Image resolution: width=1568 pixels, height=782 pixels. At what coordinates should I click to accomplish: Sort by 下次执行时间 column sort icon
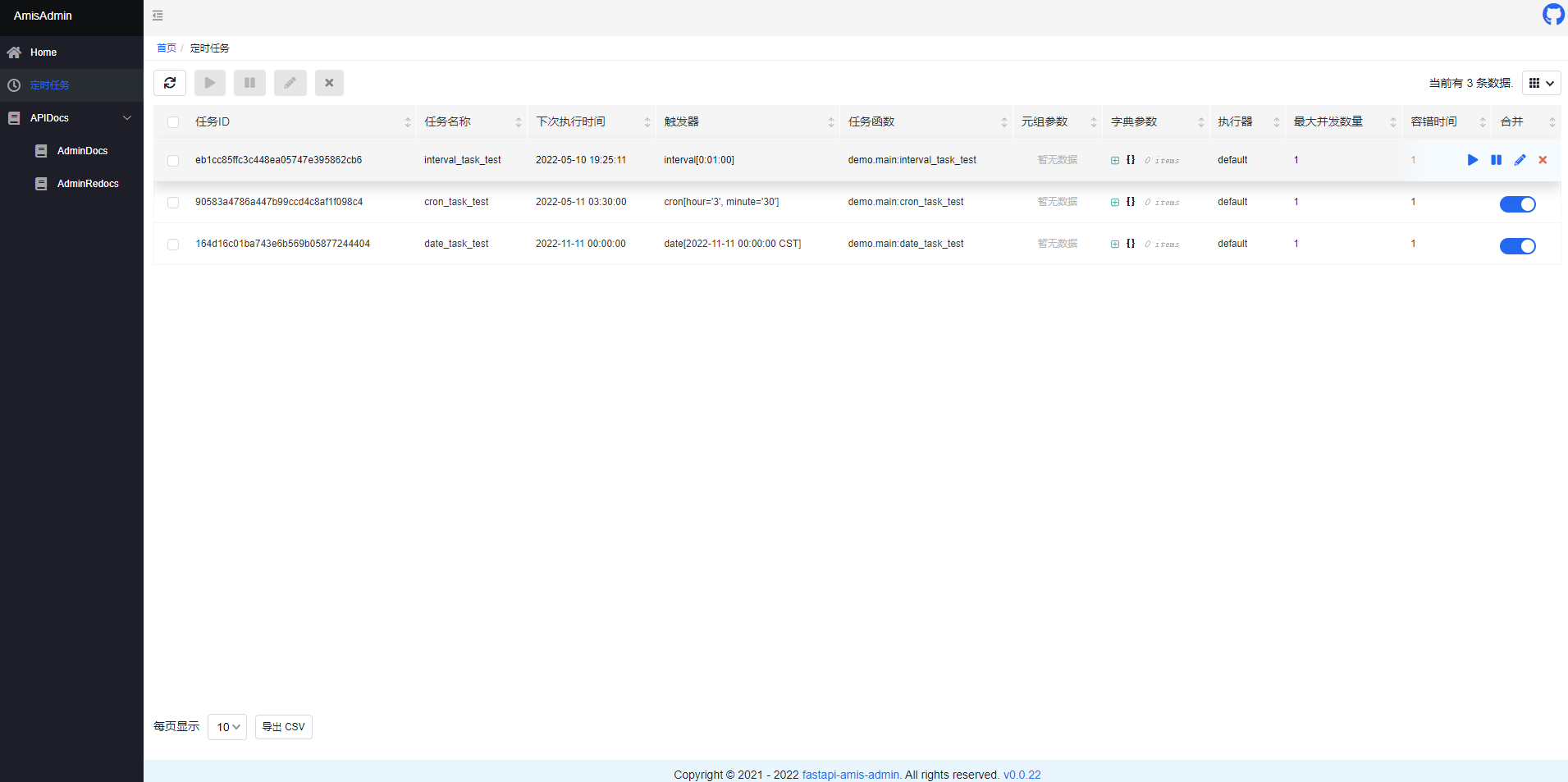point(647,122)
